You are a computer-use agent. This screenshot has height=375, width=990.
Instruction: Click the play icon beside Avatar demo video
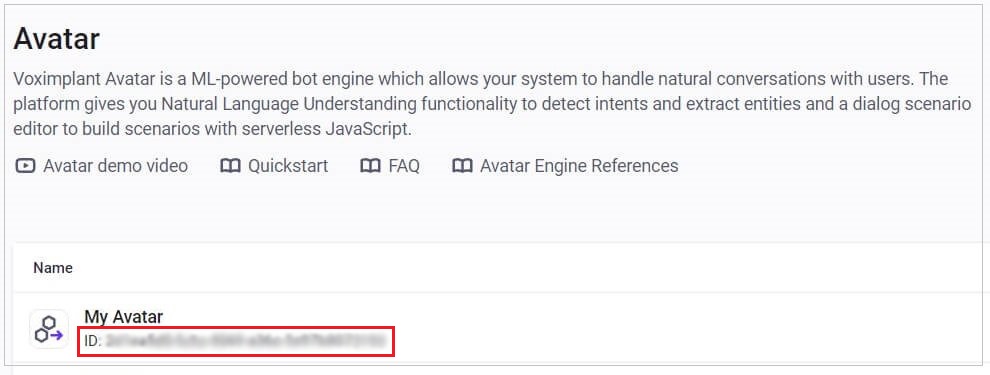[x=25, y=166]
